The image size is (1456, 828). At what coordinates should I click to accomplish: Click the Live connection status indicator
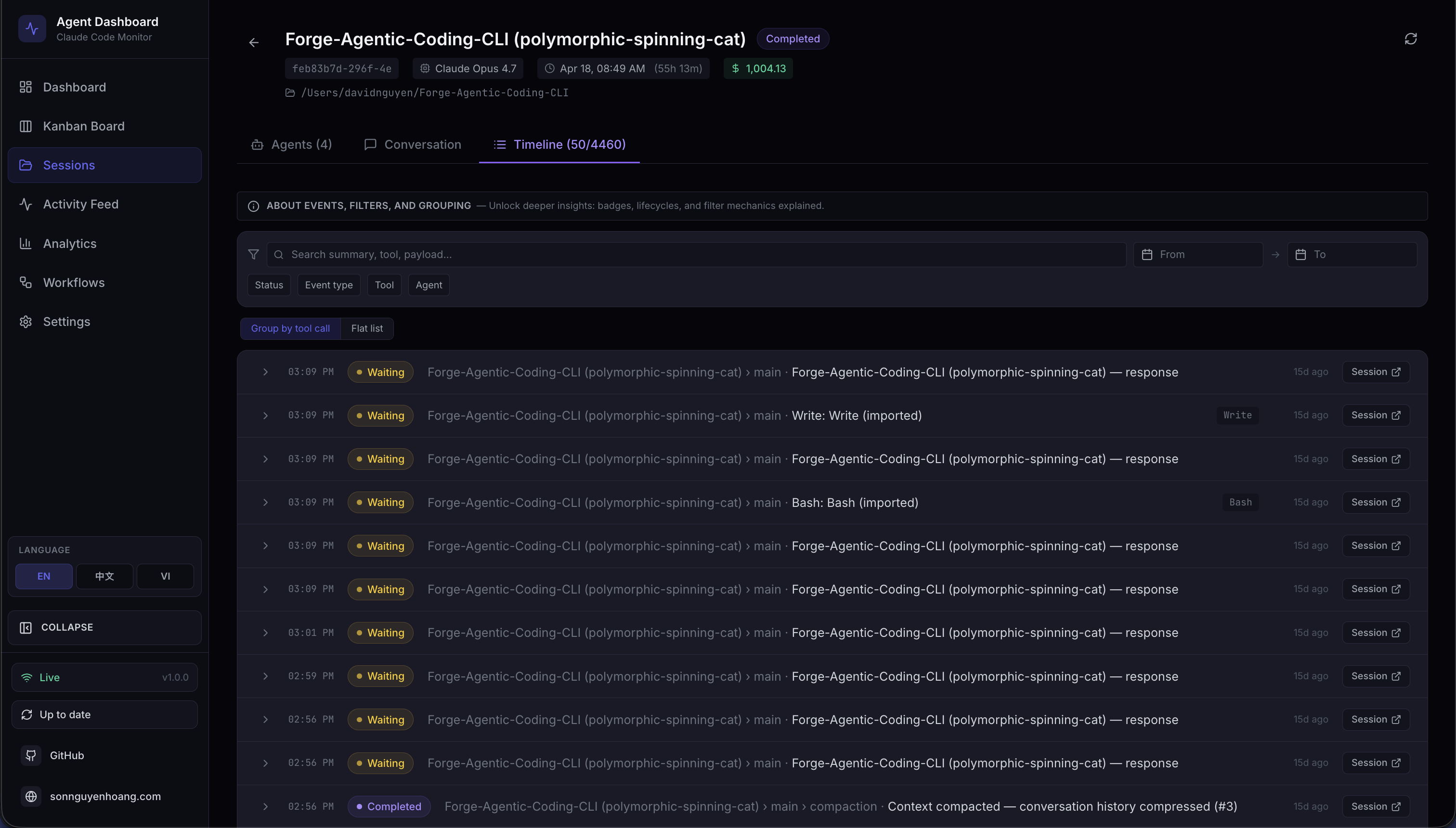coord(104,677)
